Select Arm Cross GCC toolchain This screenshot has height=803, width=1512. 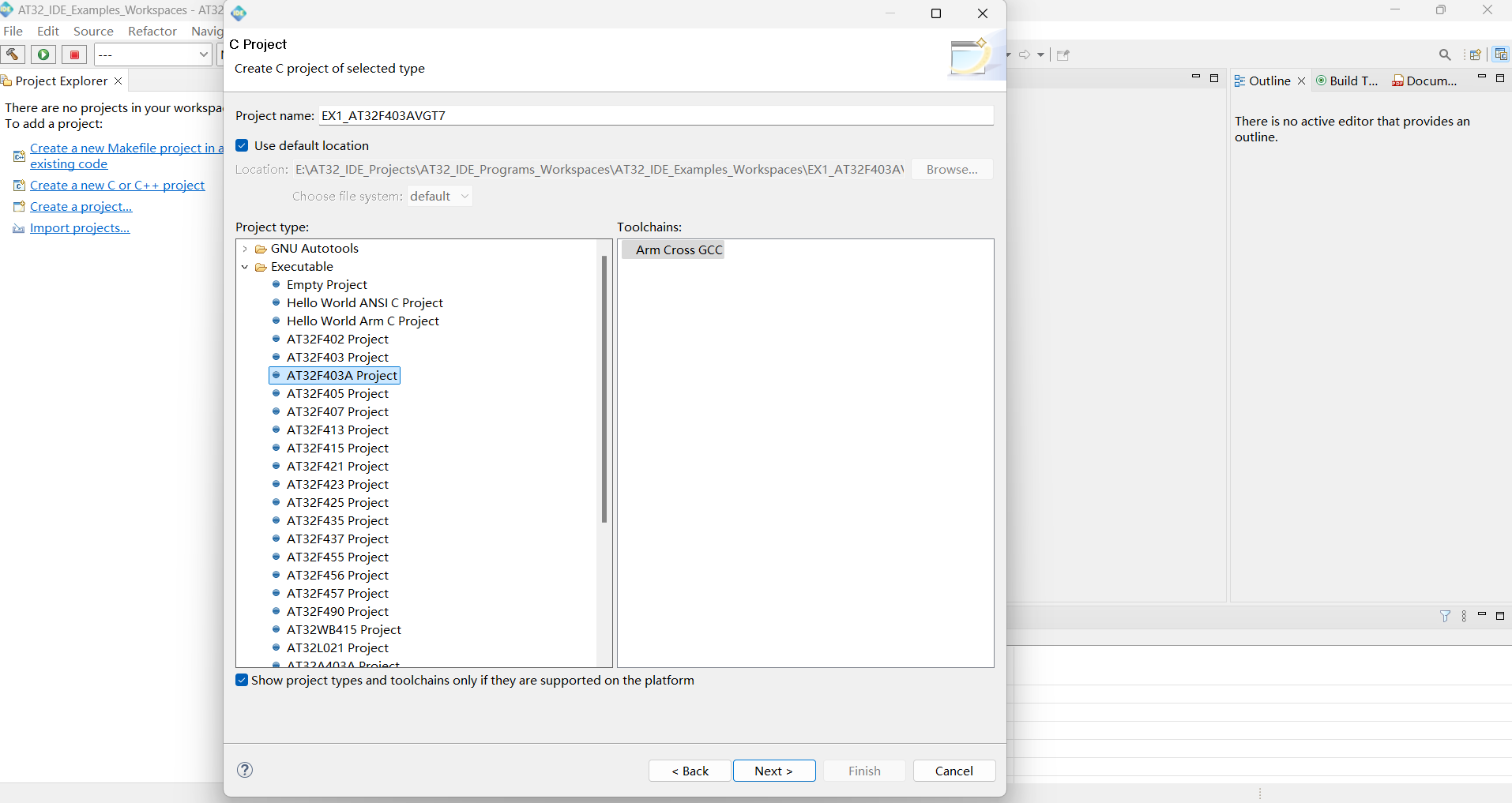pyautogui.click(x=673, y=250)
